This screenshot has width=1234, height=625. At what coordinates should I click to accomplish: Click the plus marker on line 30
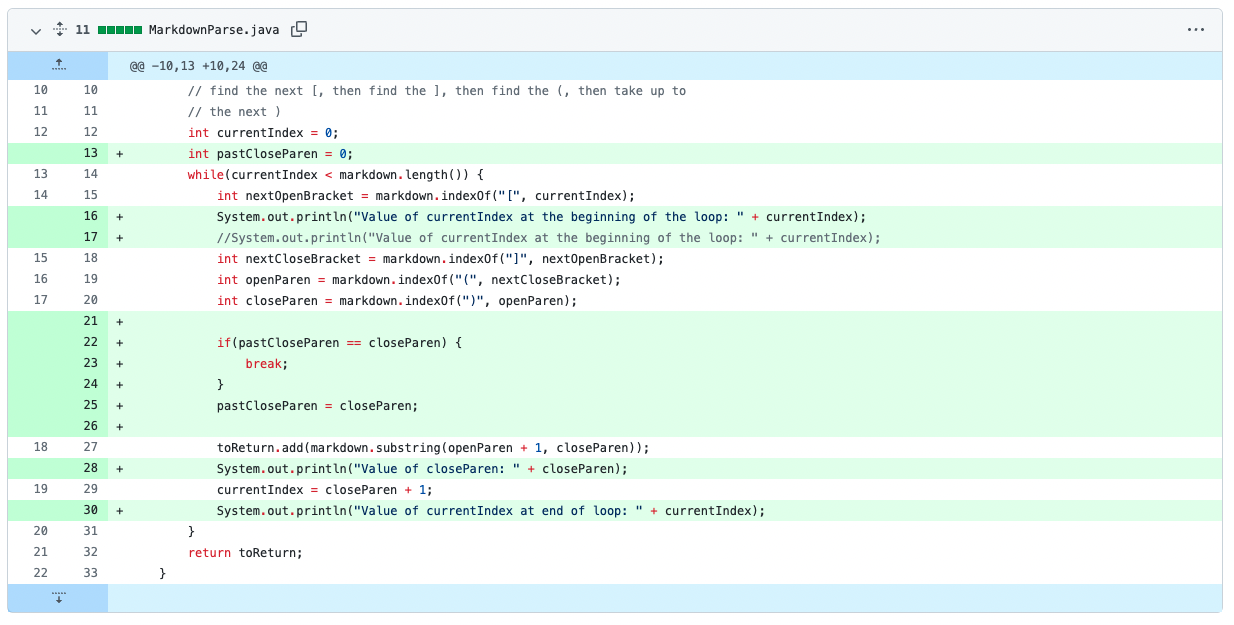119,511
